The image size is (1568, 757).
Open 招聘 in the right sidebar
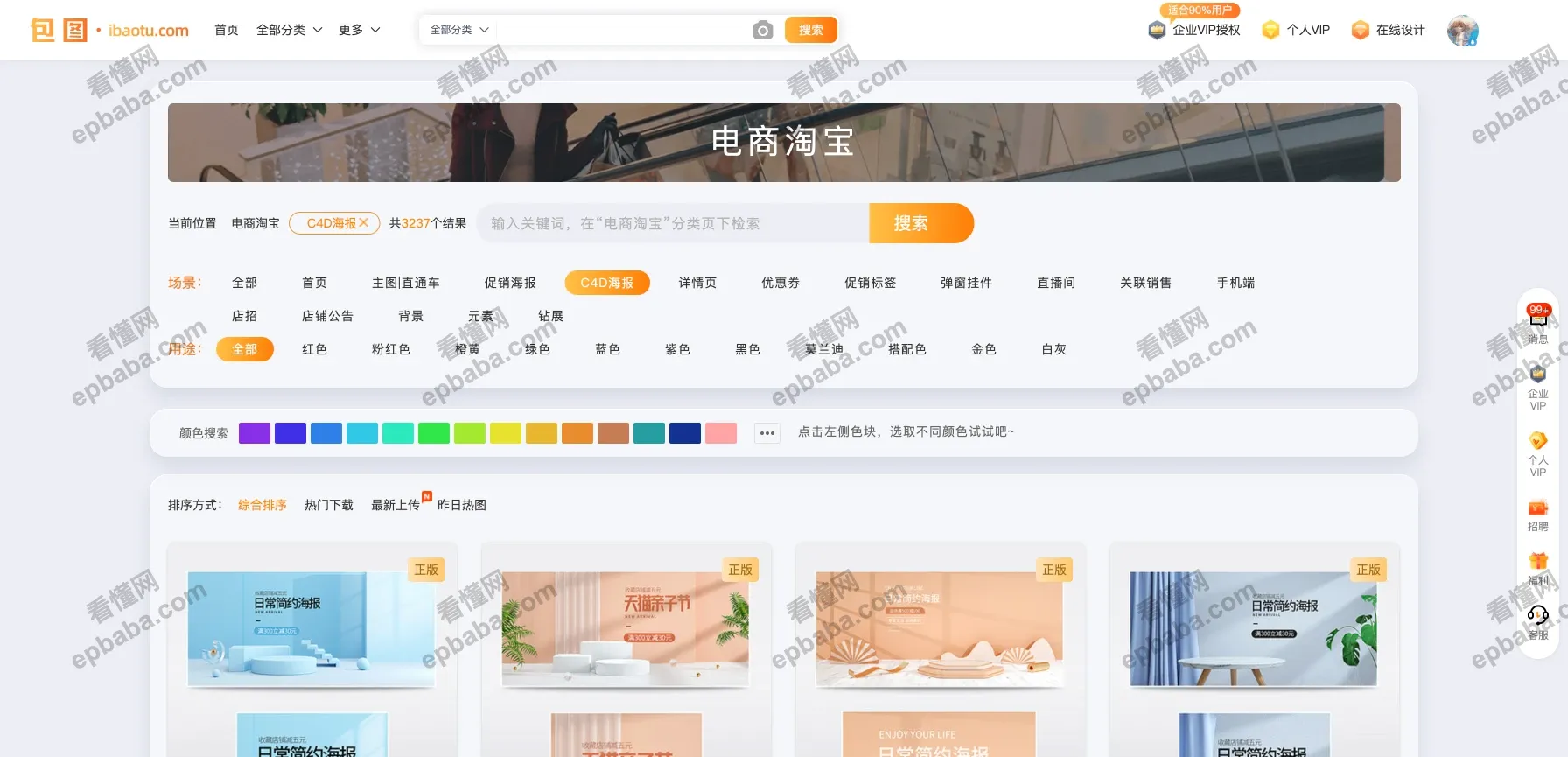pyautogui.click(x=1538, y=515)
